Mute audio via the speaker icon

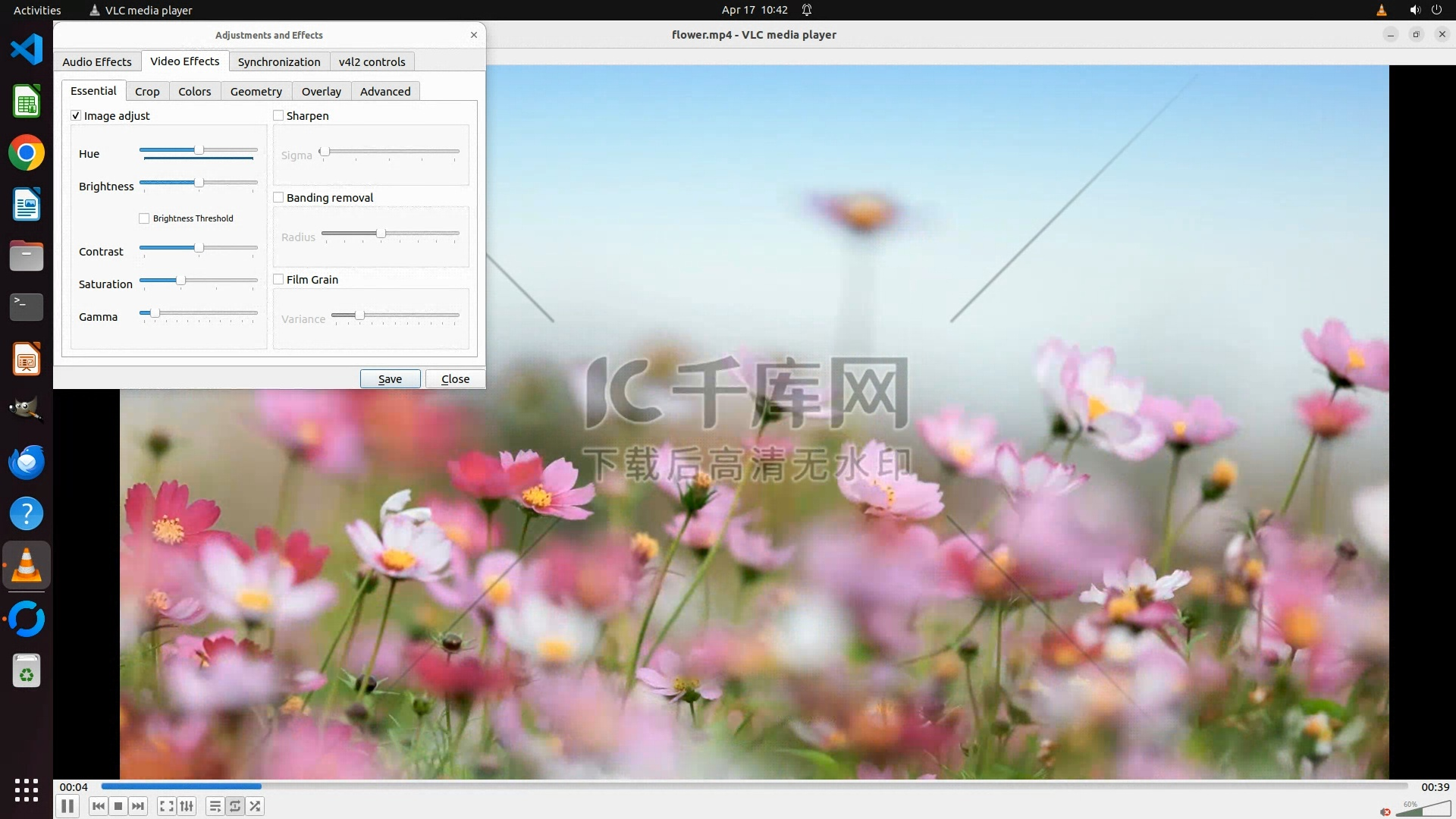[1385, 811]
